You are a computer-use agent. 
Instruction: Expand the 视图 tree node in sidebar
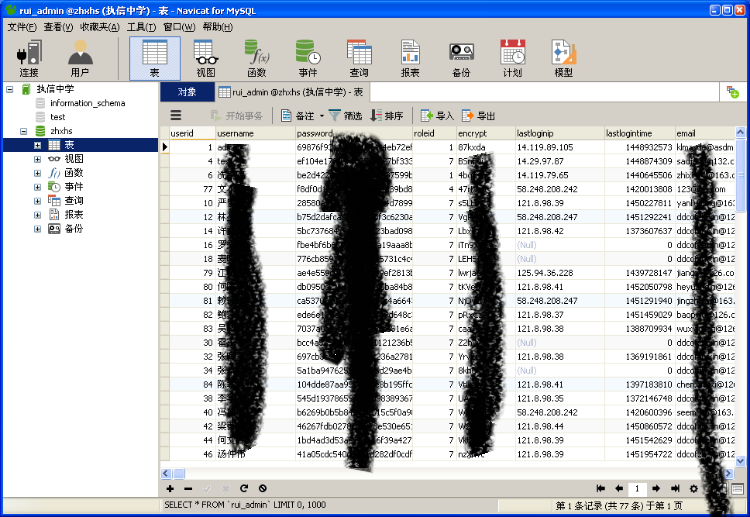coord(38,159)
